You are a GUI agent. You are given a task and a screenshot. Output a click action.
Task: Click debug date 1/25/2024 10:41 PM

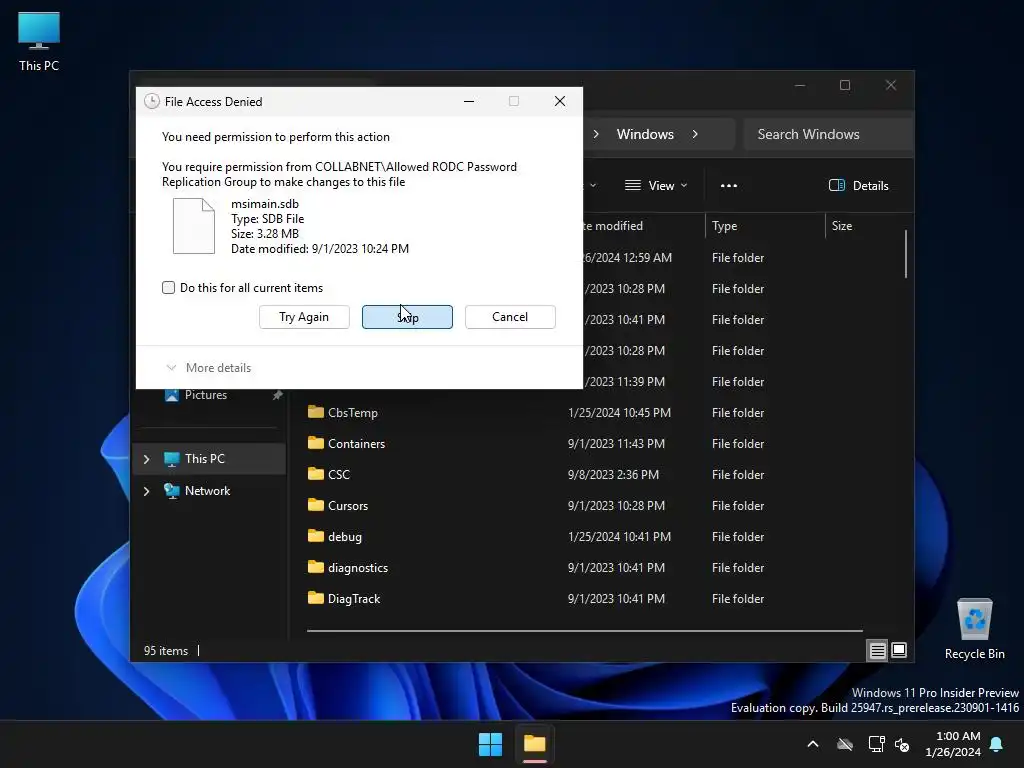pos(619,537)
